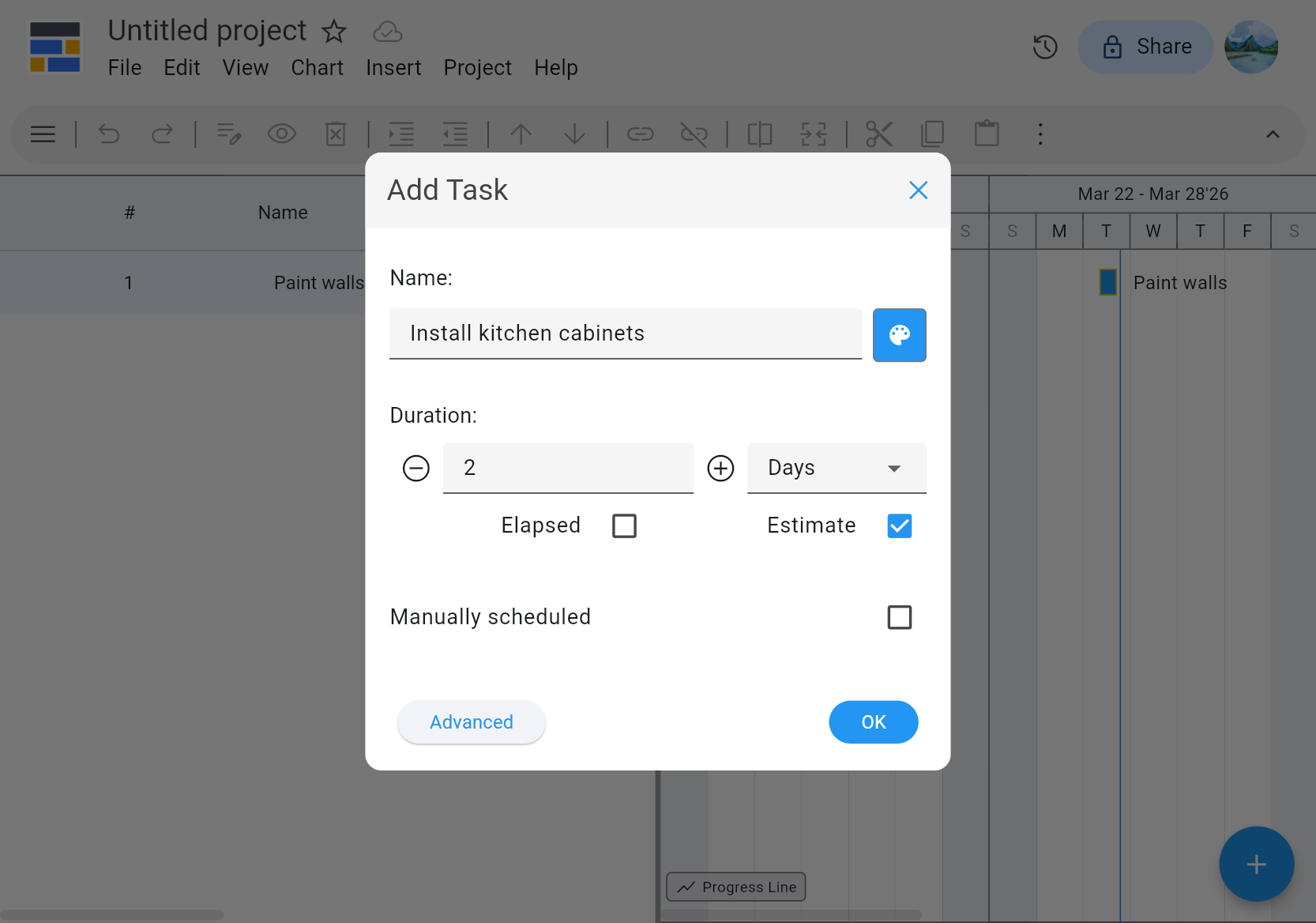The width and height of the screenshot is (1316, 923).
Task: Open the Project menu
Action: pyautogui.click(x=477, y=67)
